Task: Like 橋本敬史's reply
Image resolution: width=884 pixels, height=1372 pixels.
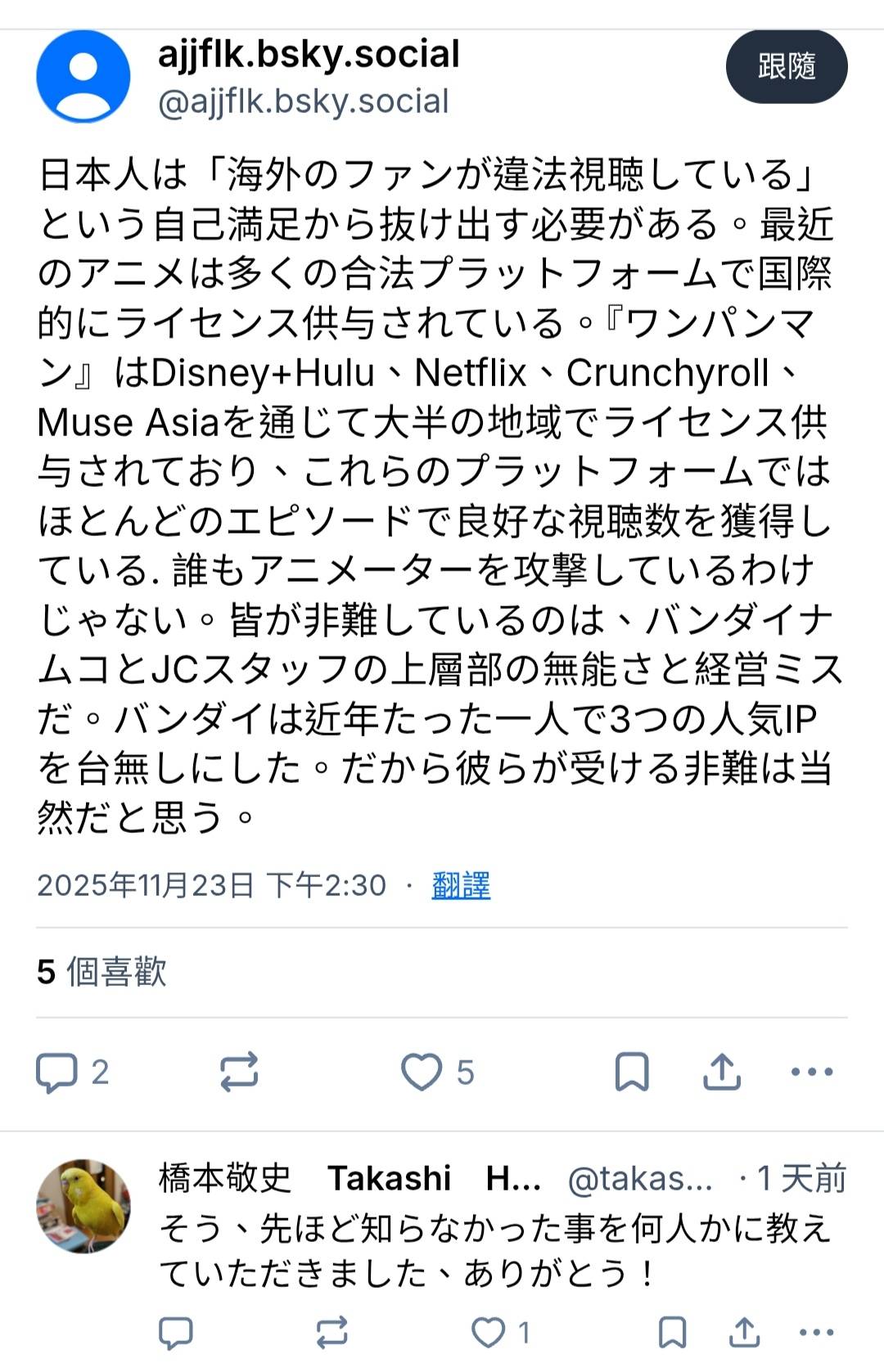Action: 489,1333
